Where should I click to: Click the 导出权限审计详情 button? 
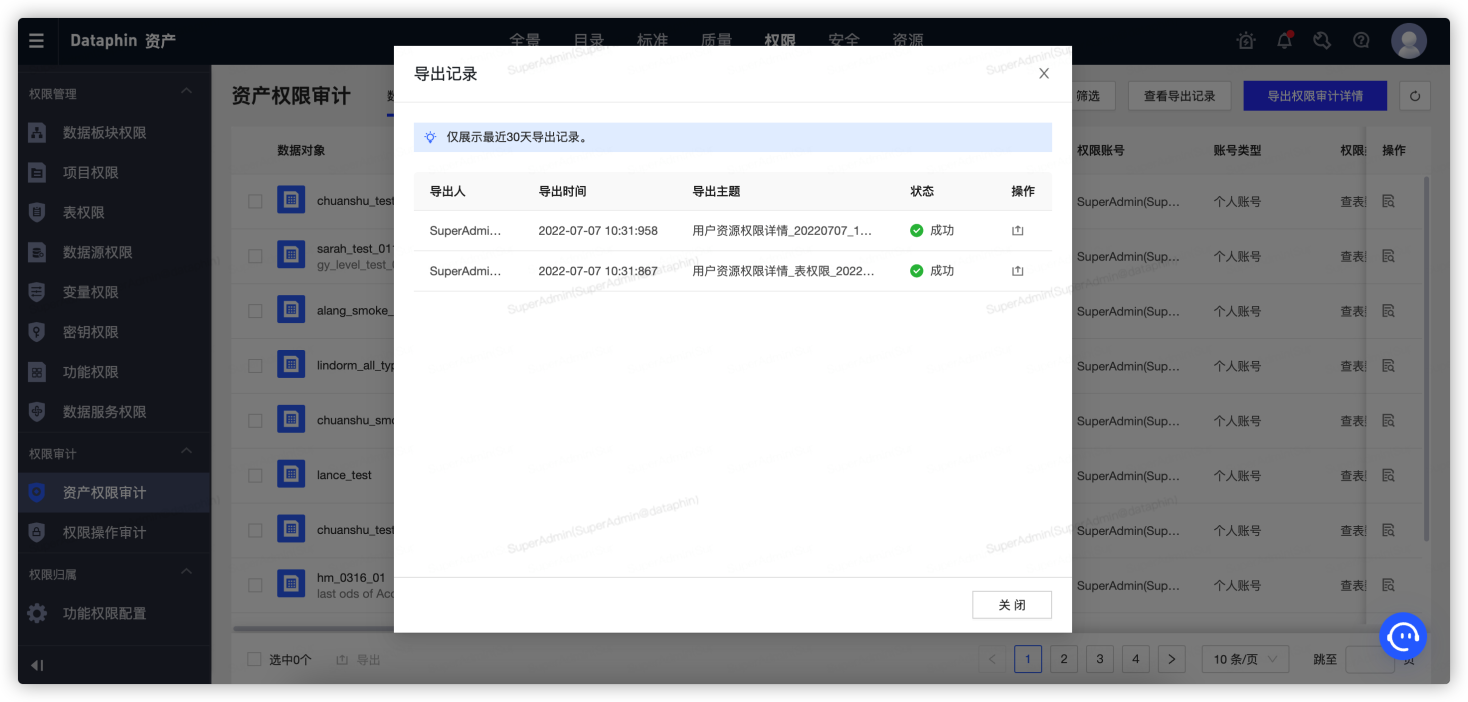pos(1314,95)
